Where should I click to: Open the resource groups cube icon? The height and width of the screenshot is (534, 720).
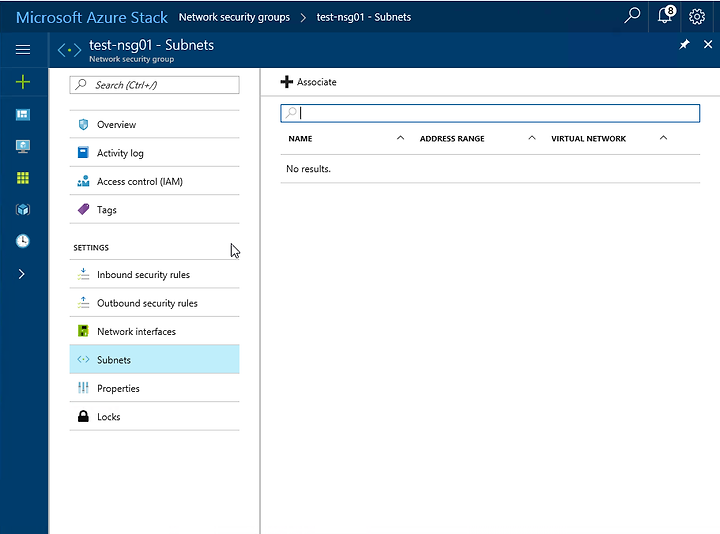click(x=23, y=210)
